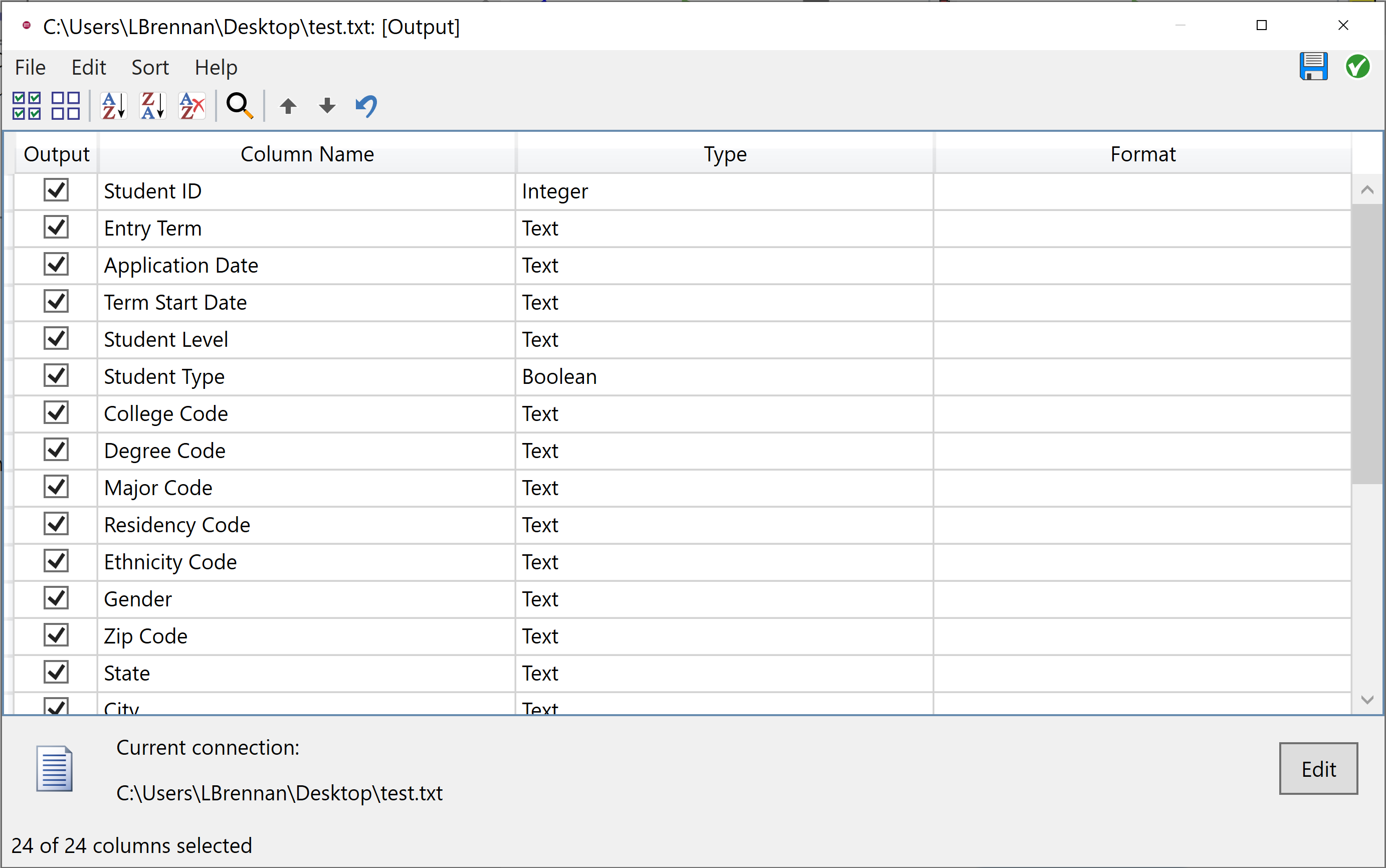Click the Edit connection button
The width and height of the screenshot is (1386, 868).
pyautogui.click(x=1318, y=769)
